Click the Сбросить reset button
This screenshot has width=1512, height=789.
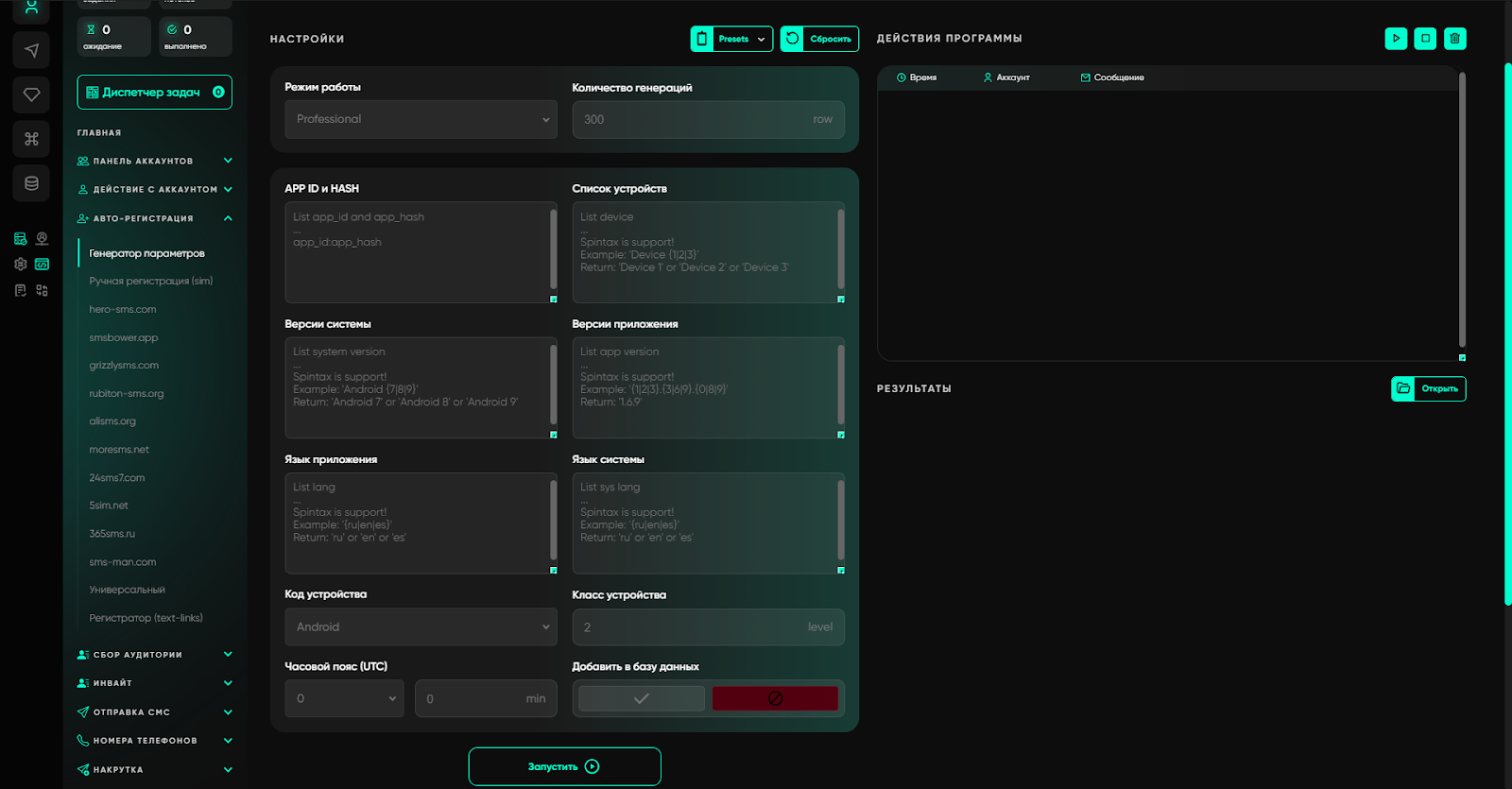click(x=819, y=39)
